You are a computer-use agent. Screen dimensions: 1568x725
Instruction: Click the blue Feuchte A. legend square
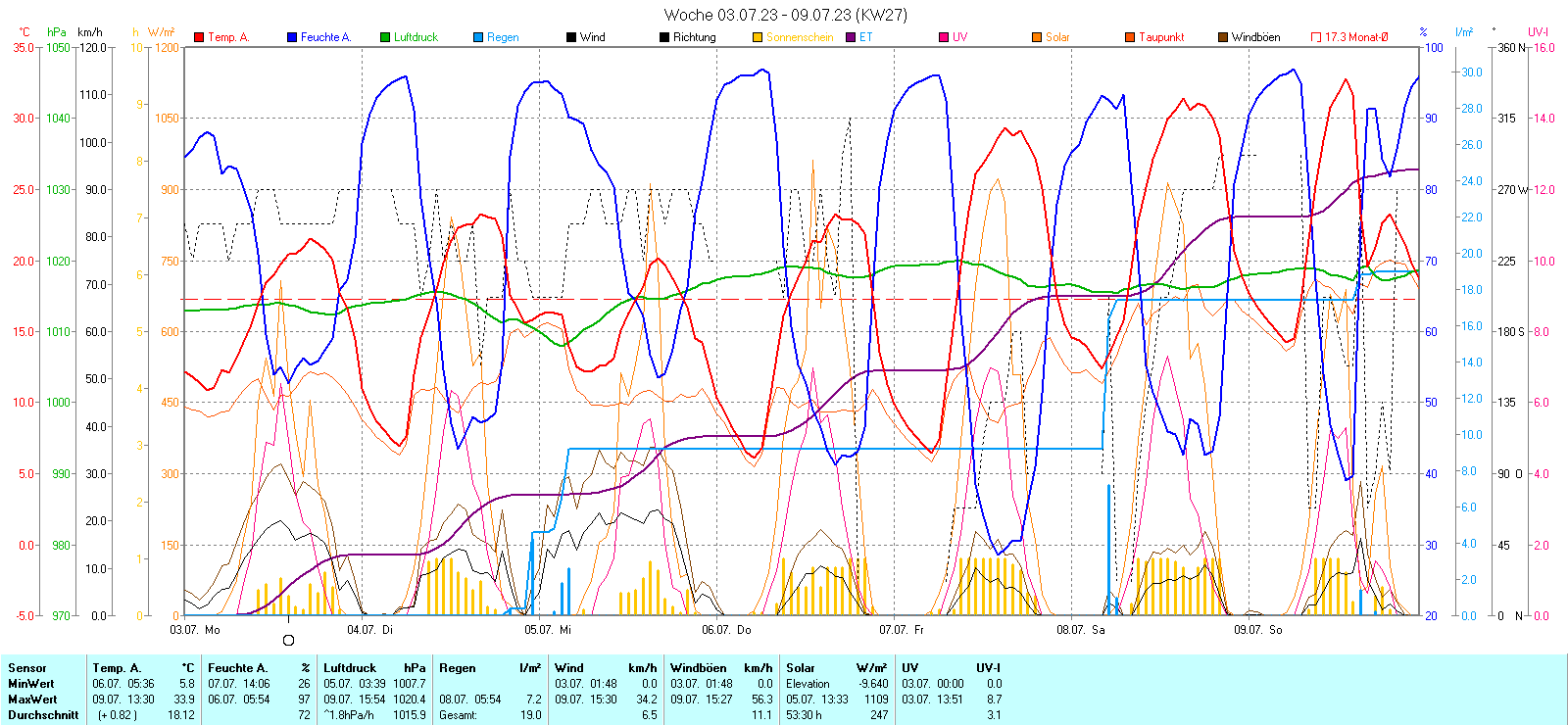pyautogui.click(x=292, y=37)
